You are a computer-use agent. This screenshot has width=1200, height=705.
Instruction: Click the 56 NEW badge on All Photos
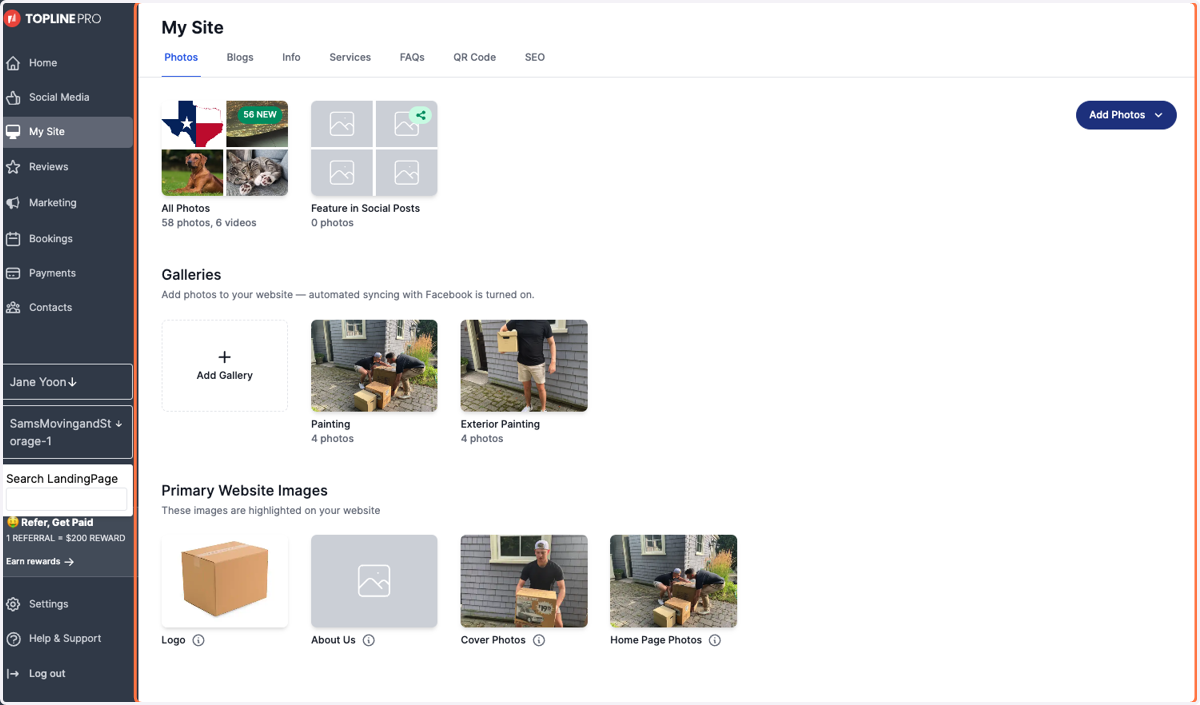click(x=260, y=115)
